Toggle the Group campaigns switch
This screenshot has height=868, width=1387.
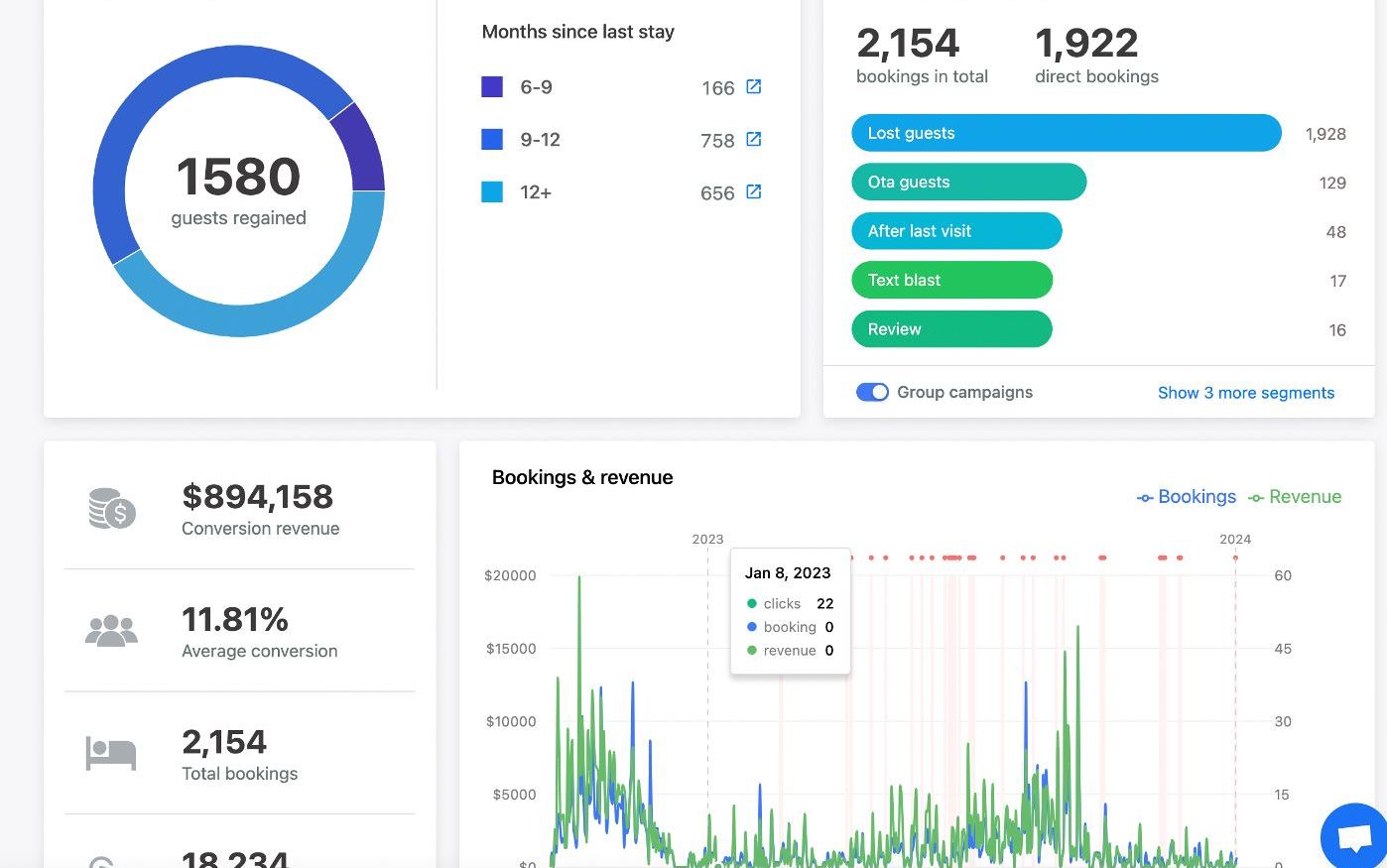pos(872,392)
